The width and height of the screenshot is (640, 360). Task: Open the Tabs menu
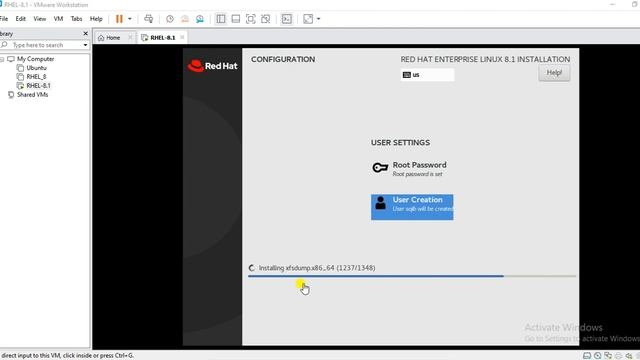pyautogui.click(x=76, y=19)
